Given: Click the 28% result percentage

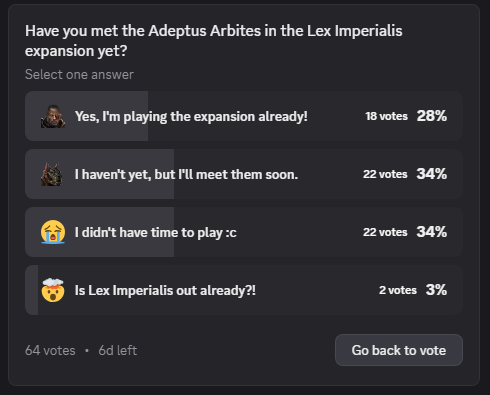Looking at the screenshot, I should click(x=432, y=116).
